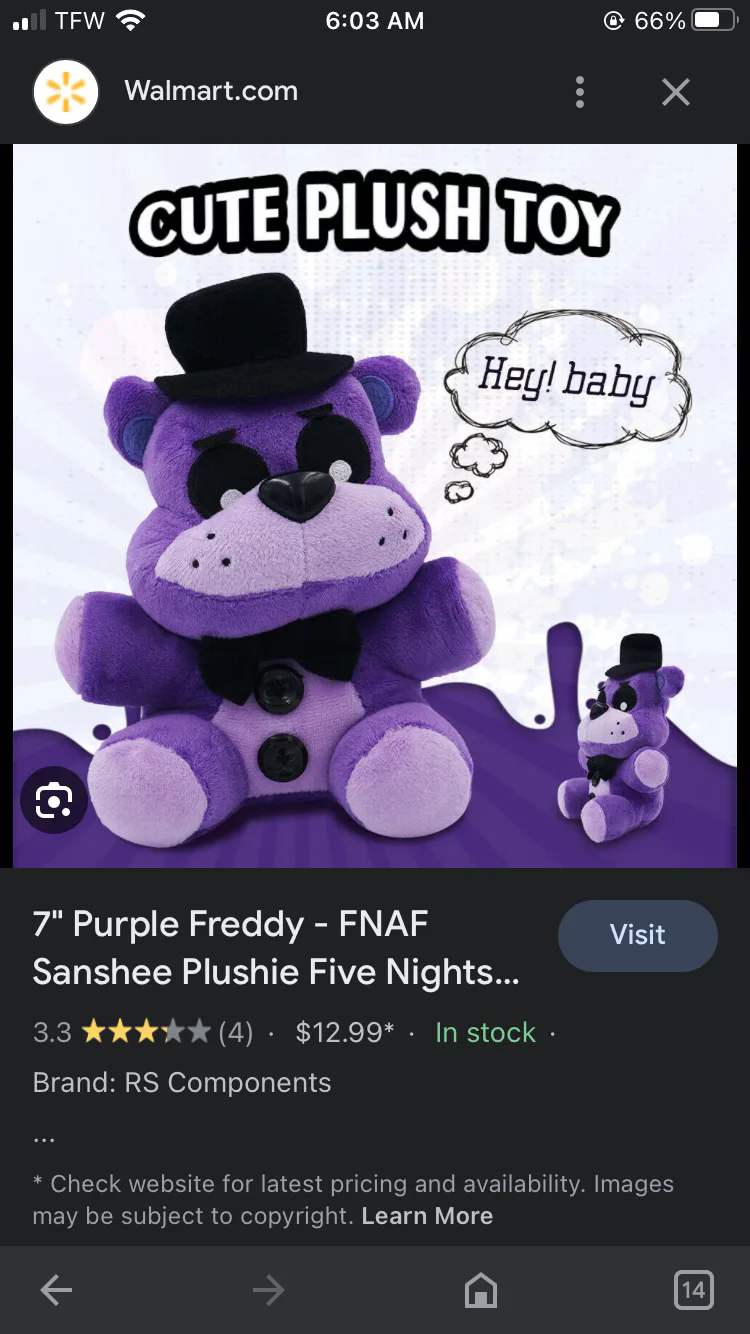Tap the $12.99 price text
Image resolution: width=750 pixels, height=1334 pixels.
tap(345, 1032)
